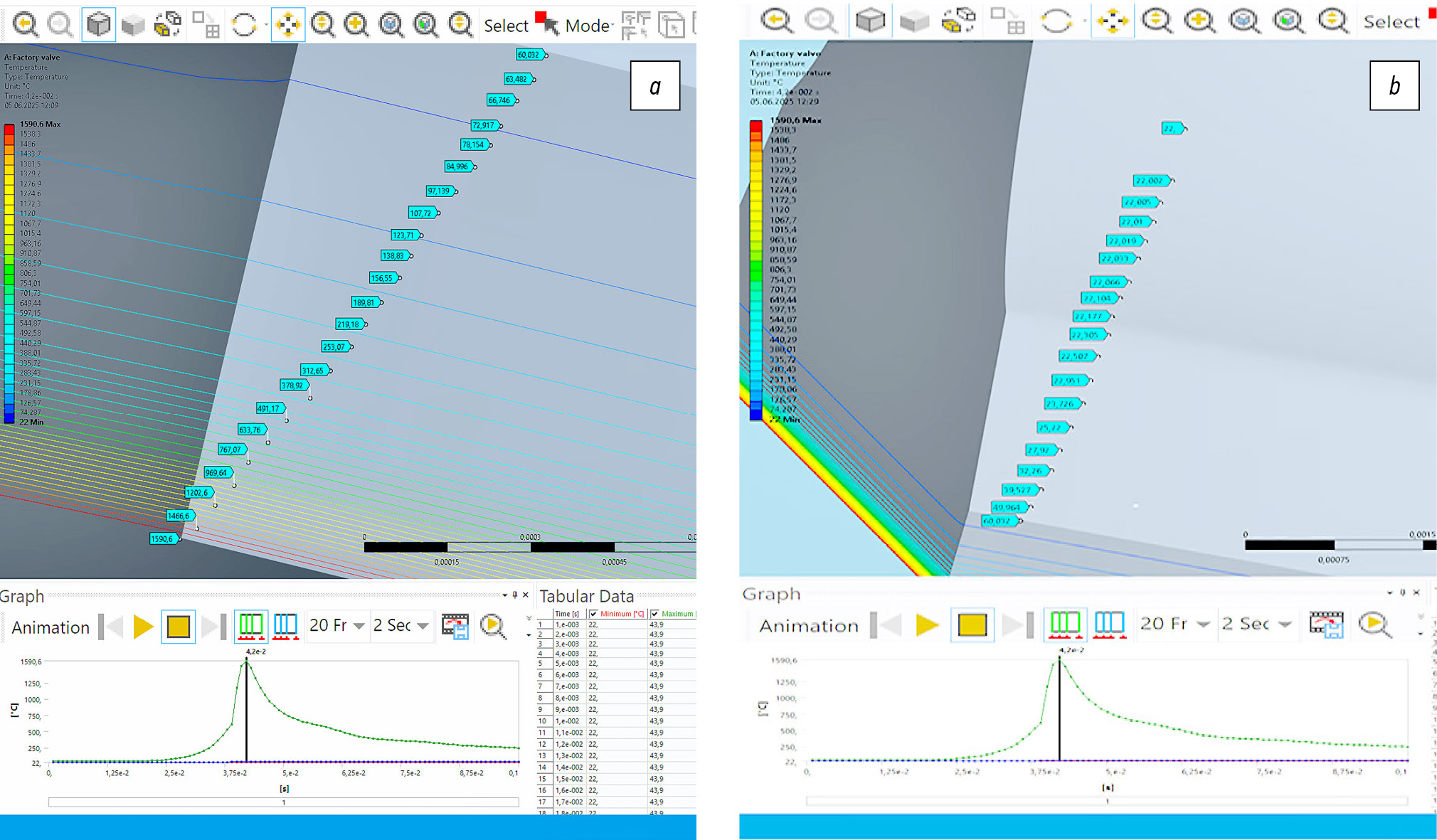Screen dimensions: 1437x840
Task: Click the red Max band on left legend
Action: point(9,129)
